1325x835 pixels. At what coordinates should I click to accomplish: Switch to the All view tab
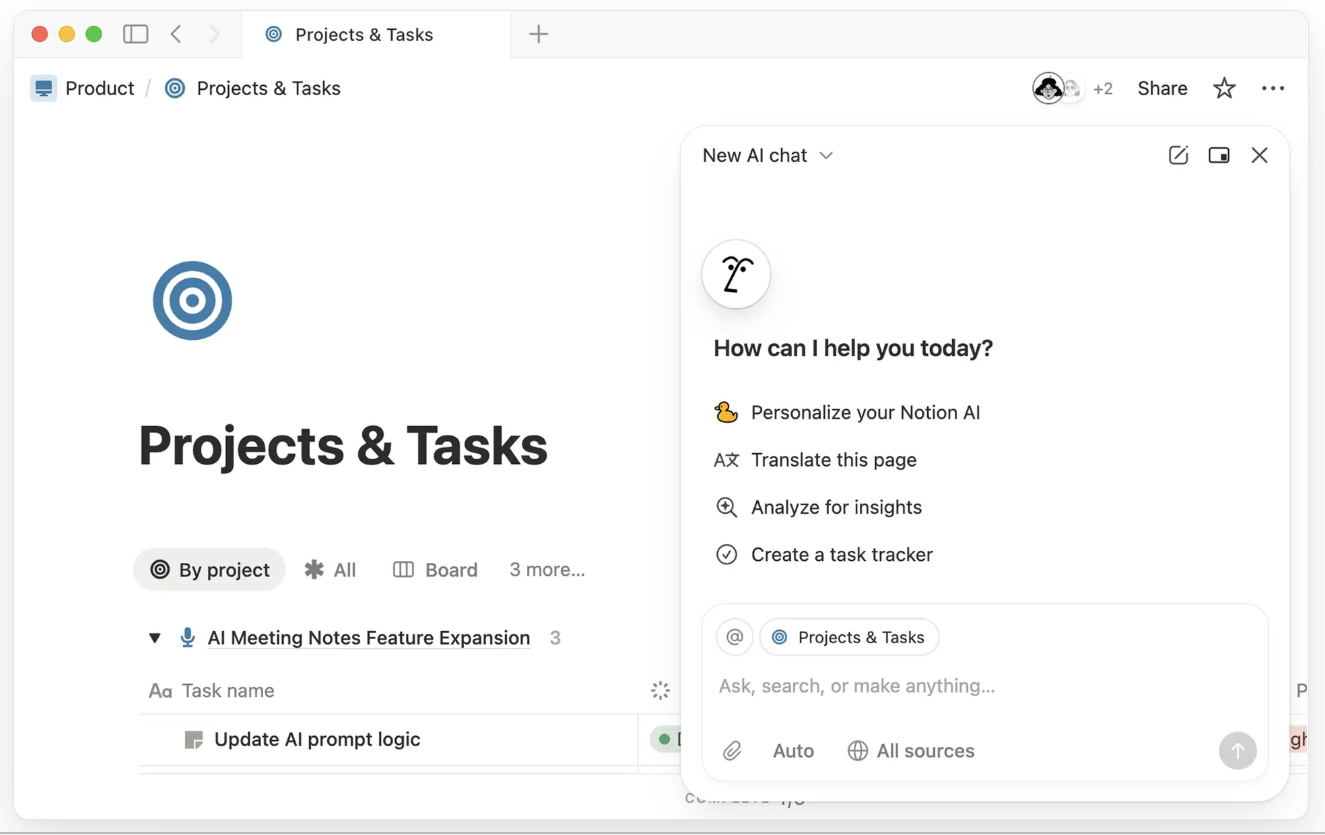330,570
